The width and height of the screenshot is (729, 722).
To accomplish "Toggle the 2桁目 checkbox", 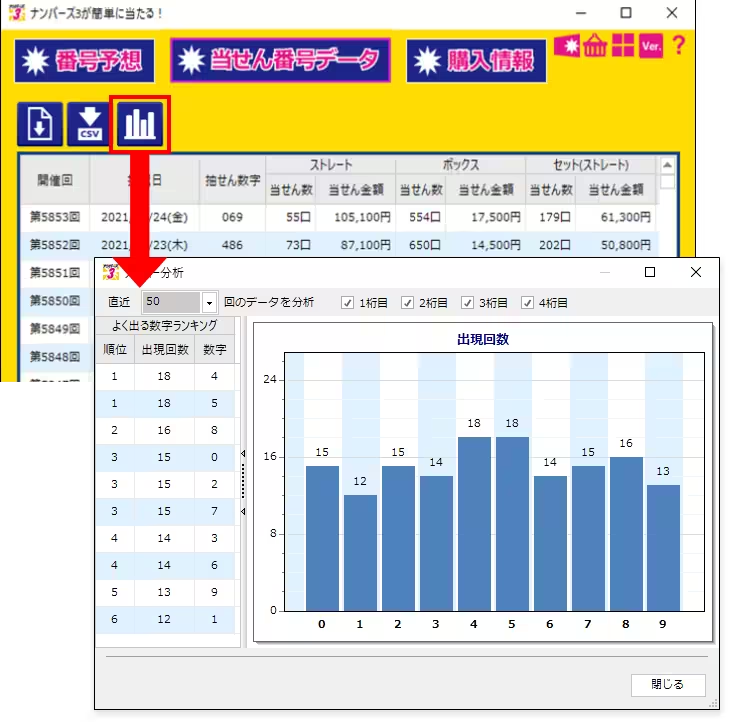I will 407,303.
